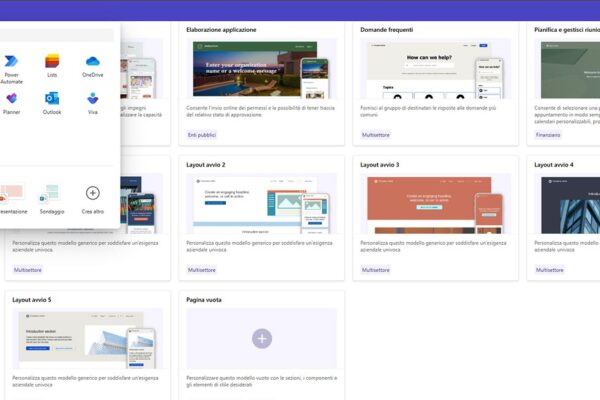Choose the Layout avvio 3 thumbnail
The image size is (600, 400).
pos(435,204)
